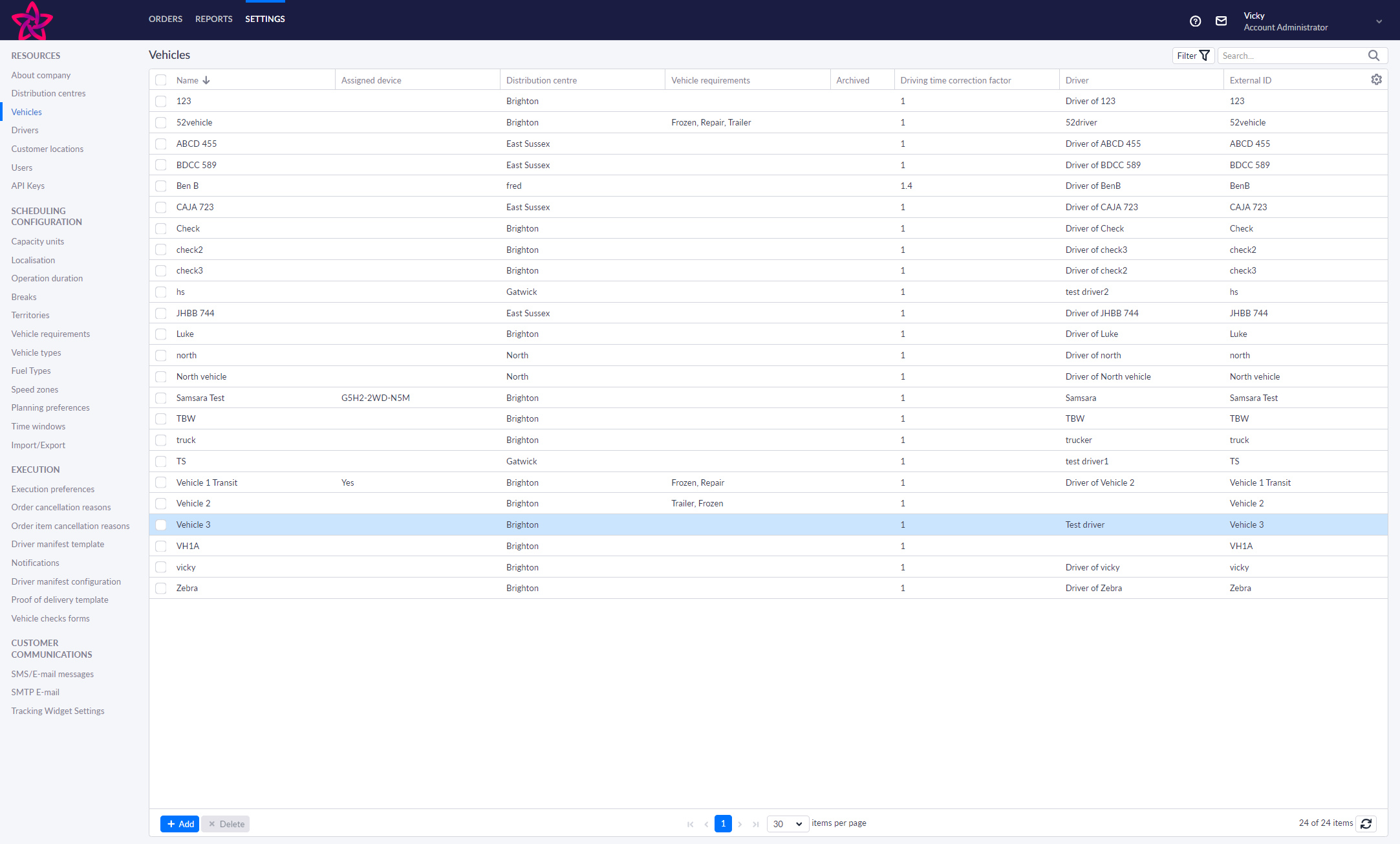Sort by Distribution centre column header
This screenshot has width=1400, height=844.
tap(541, 80)
